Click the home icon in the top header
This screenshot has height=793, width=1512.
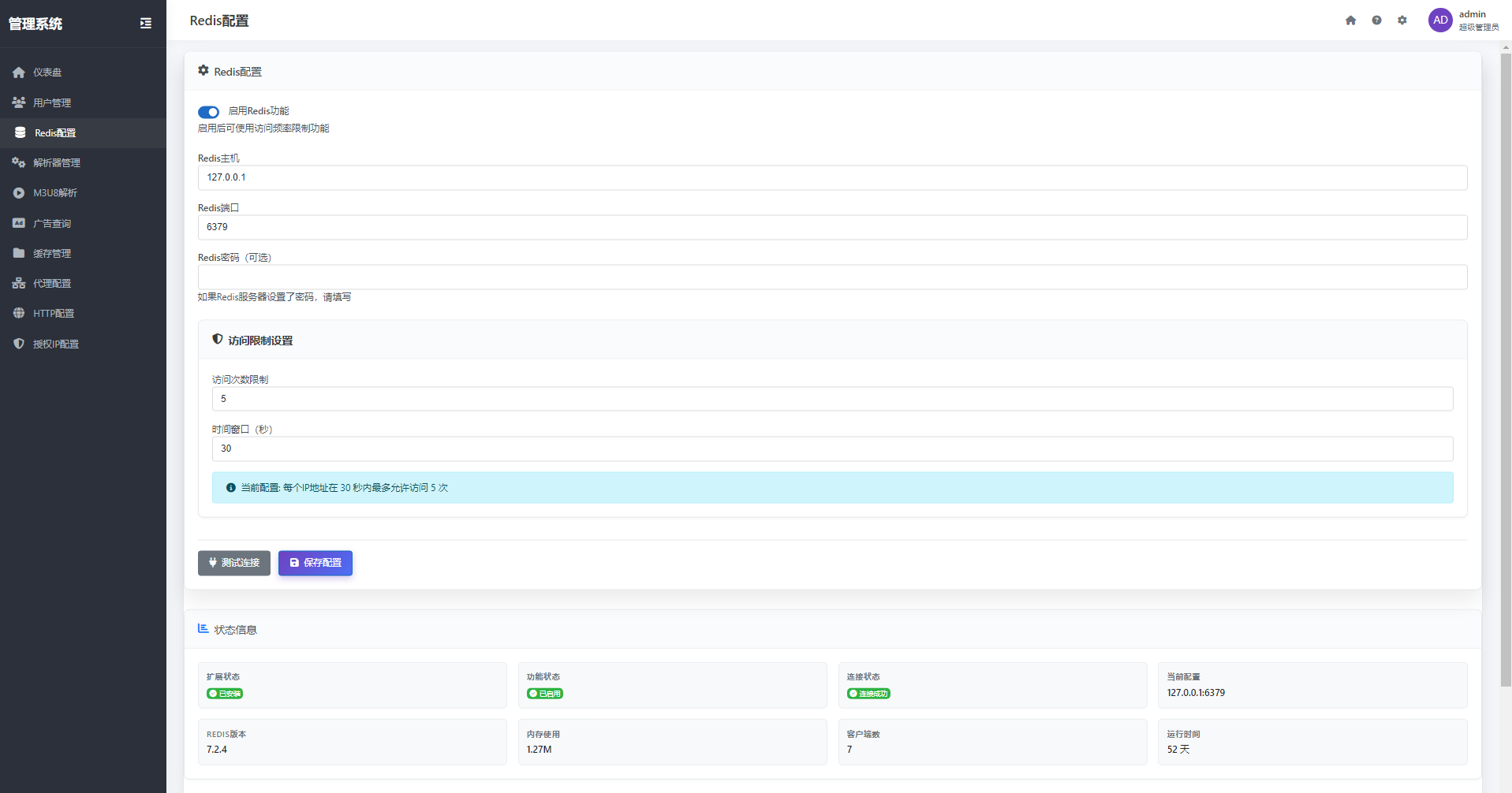pyautogui.click(x=1350, y=20)
